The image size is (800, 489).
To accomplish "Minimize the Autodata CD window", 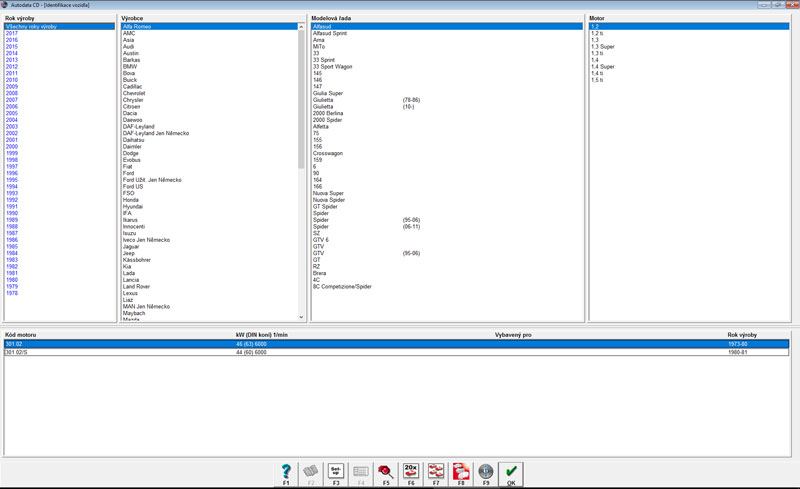I will [x=764, y=5].
